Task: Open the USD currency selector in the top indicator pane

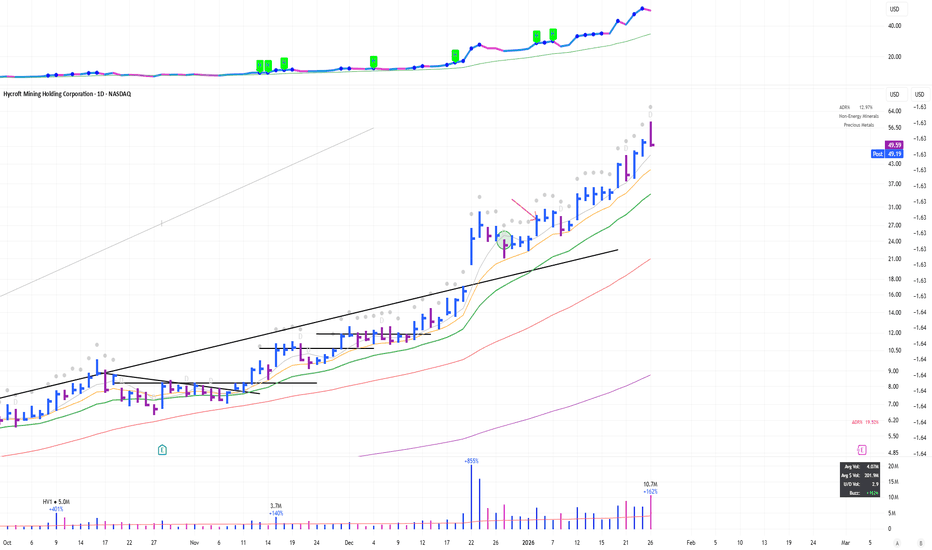Action: point(895,9)
